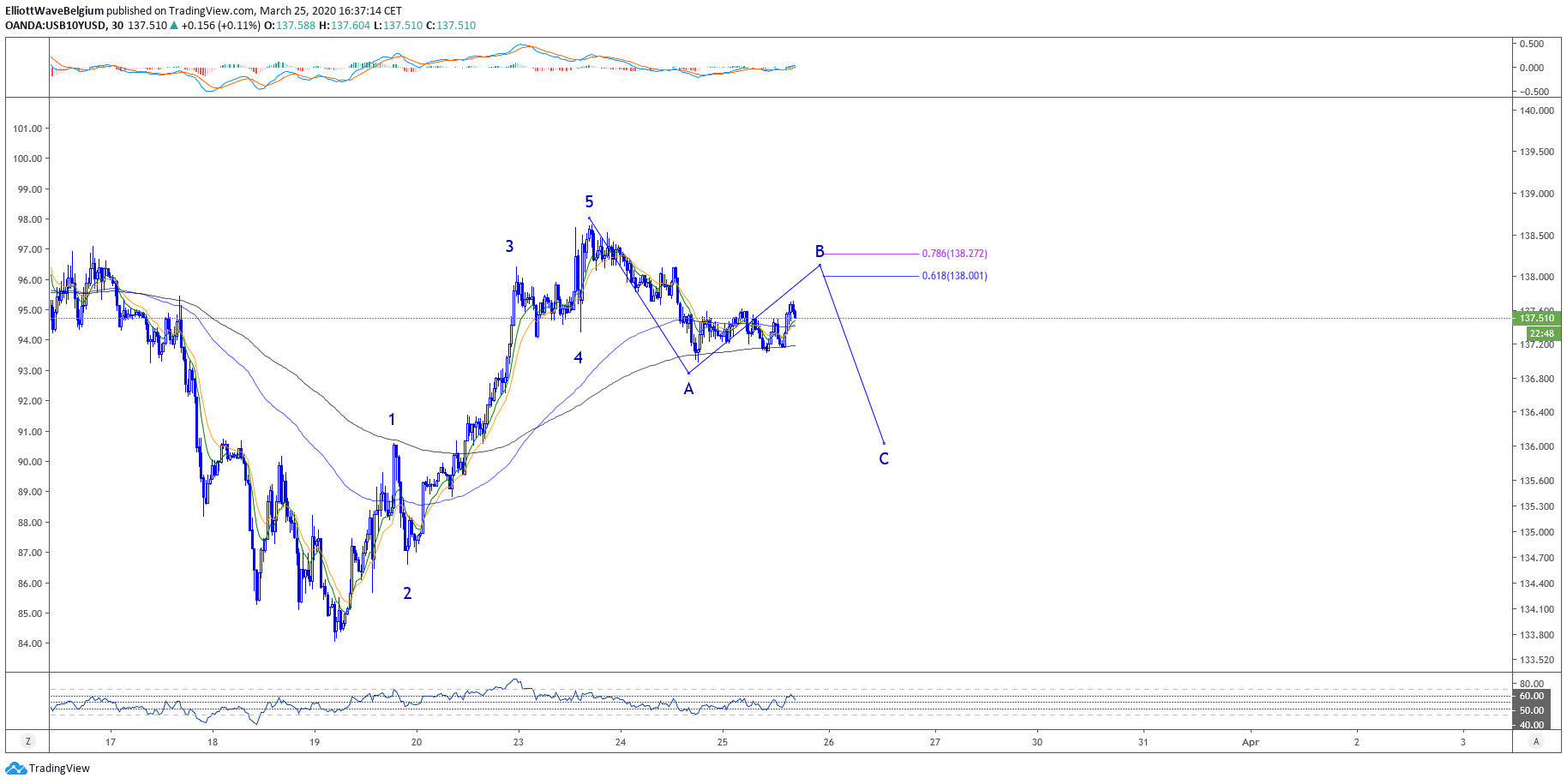Click the 138.500 price axis label

pos(1537,236)
